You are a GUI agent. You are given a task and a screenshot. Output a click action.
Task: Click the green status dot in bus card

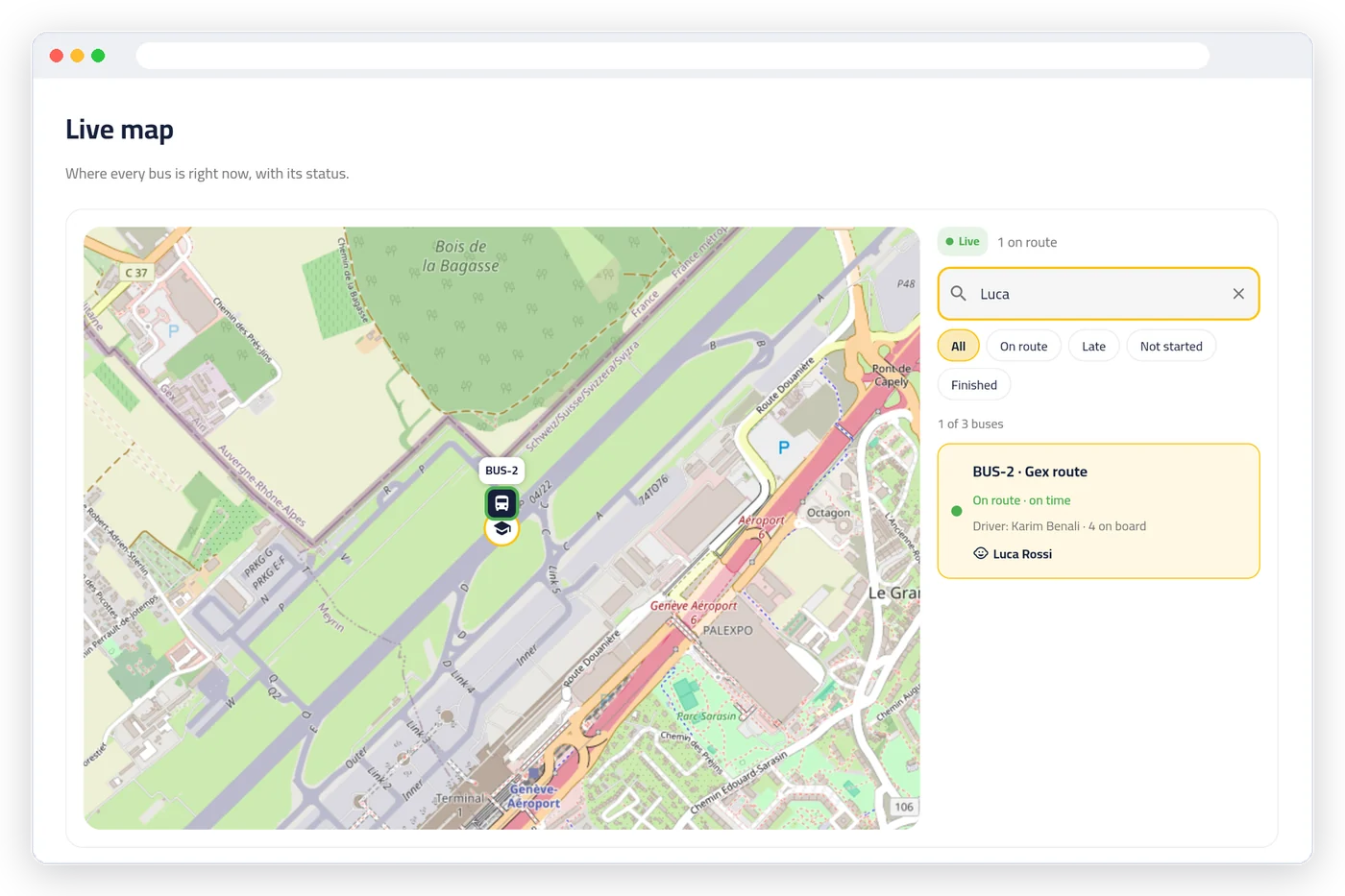pos(956,511)
